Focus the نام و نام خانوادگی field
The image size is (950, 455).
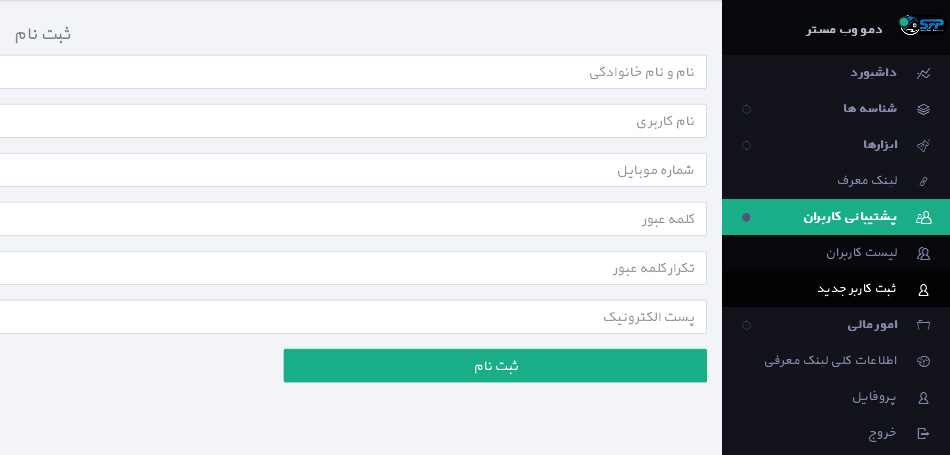(x=353, y=72)
